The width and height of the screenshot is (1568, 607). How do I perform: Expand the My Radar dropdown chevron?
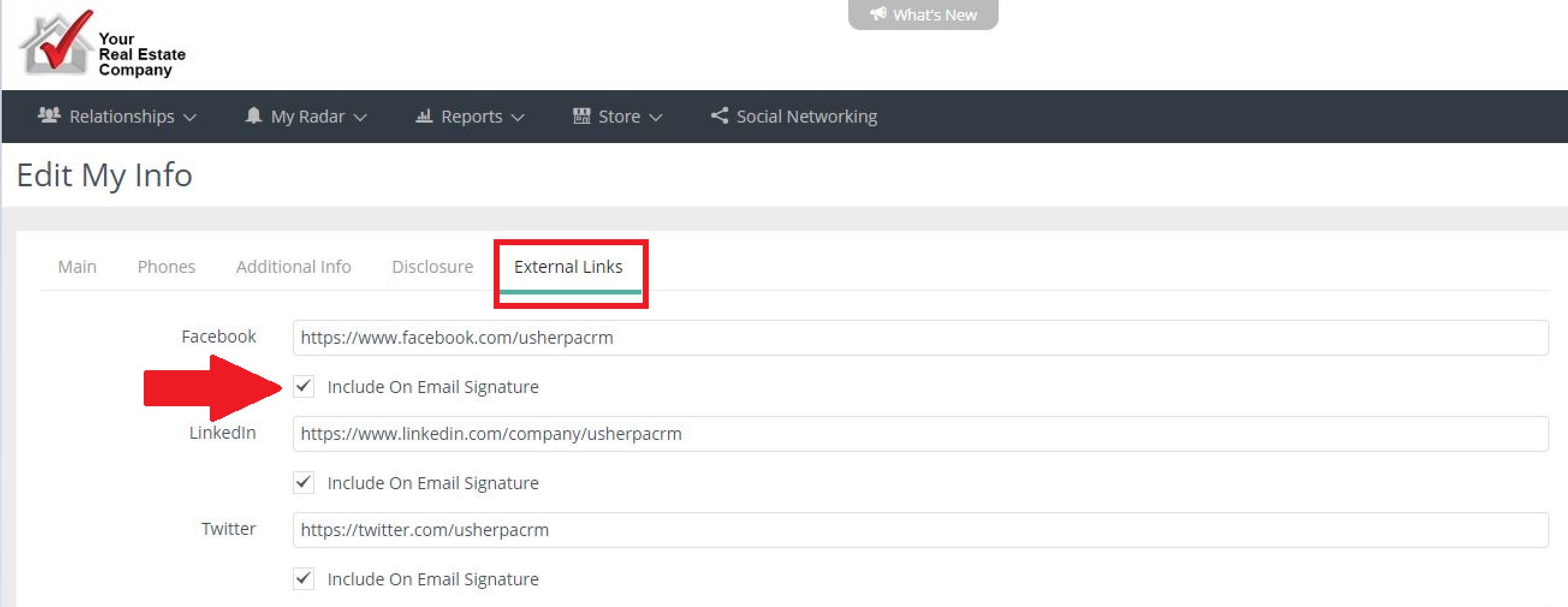coord(360,117)
